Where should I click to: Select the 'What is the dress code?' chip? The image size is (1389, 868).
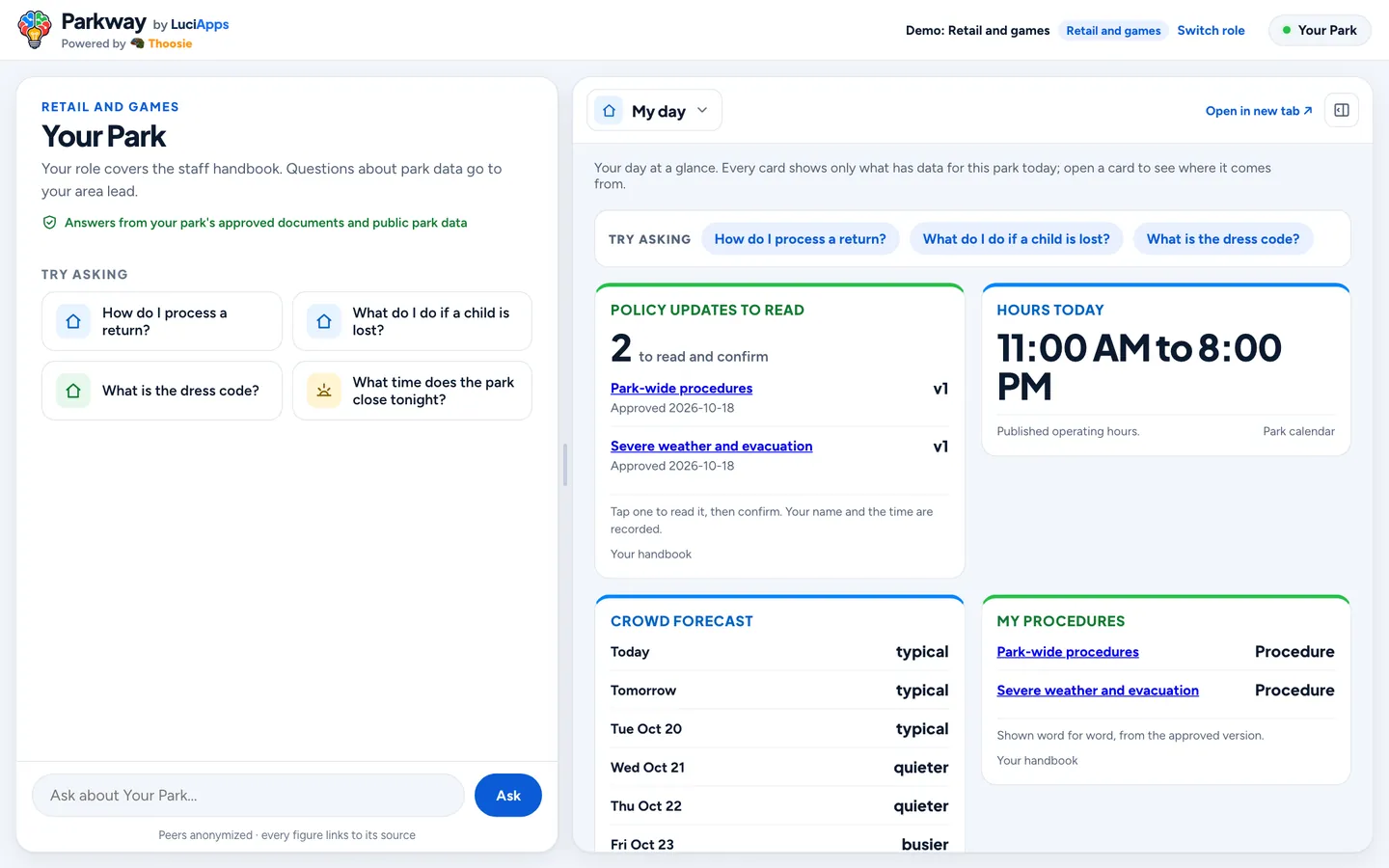click(x=1222, y=239)
